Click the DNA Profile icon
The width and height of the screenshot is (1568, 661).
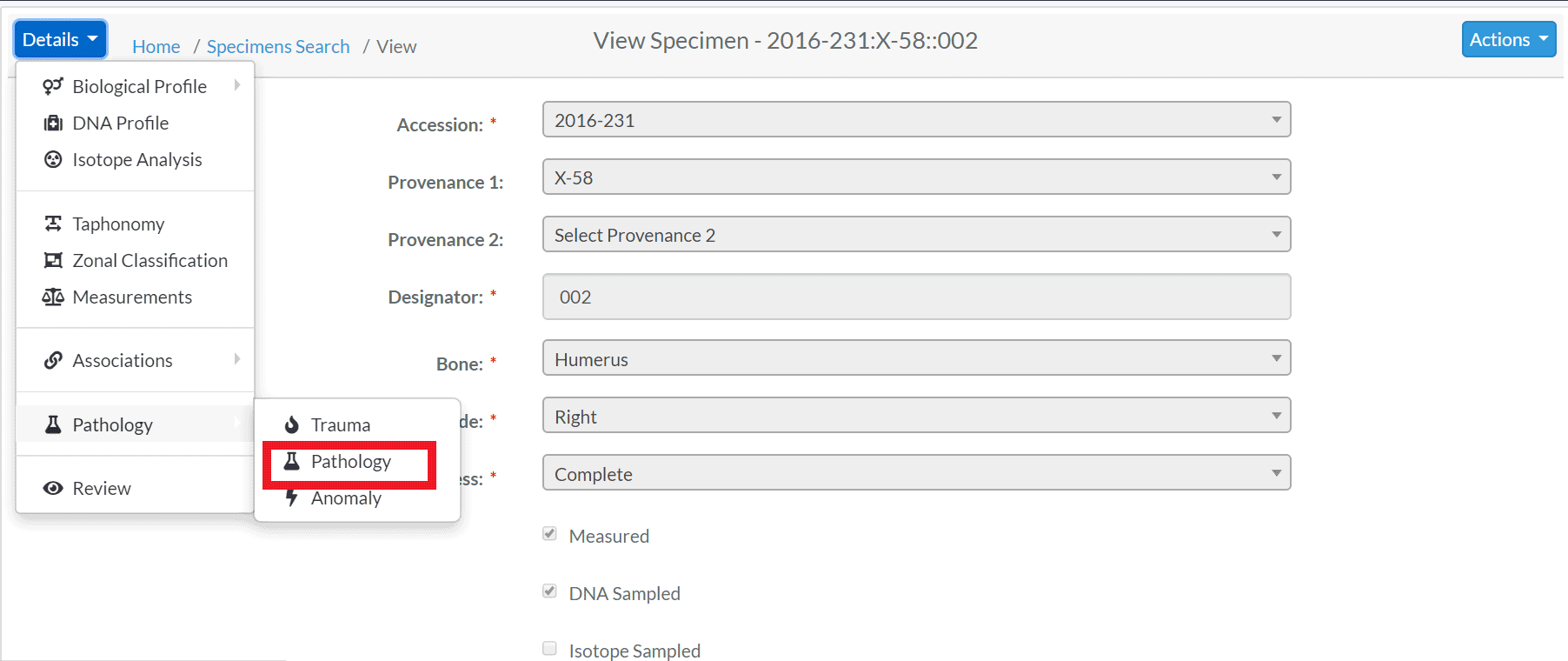point(53,123)
